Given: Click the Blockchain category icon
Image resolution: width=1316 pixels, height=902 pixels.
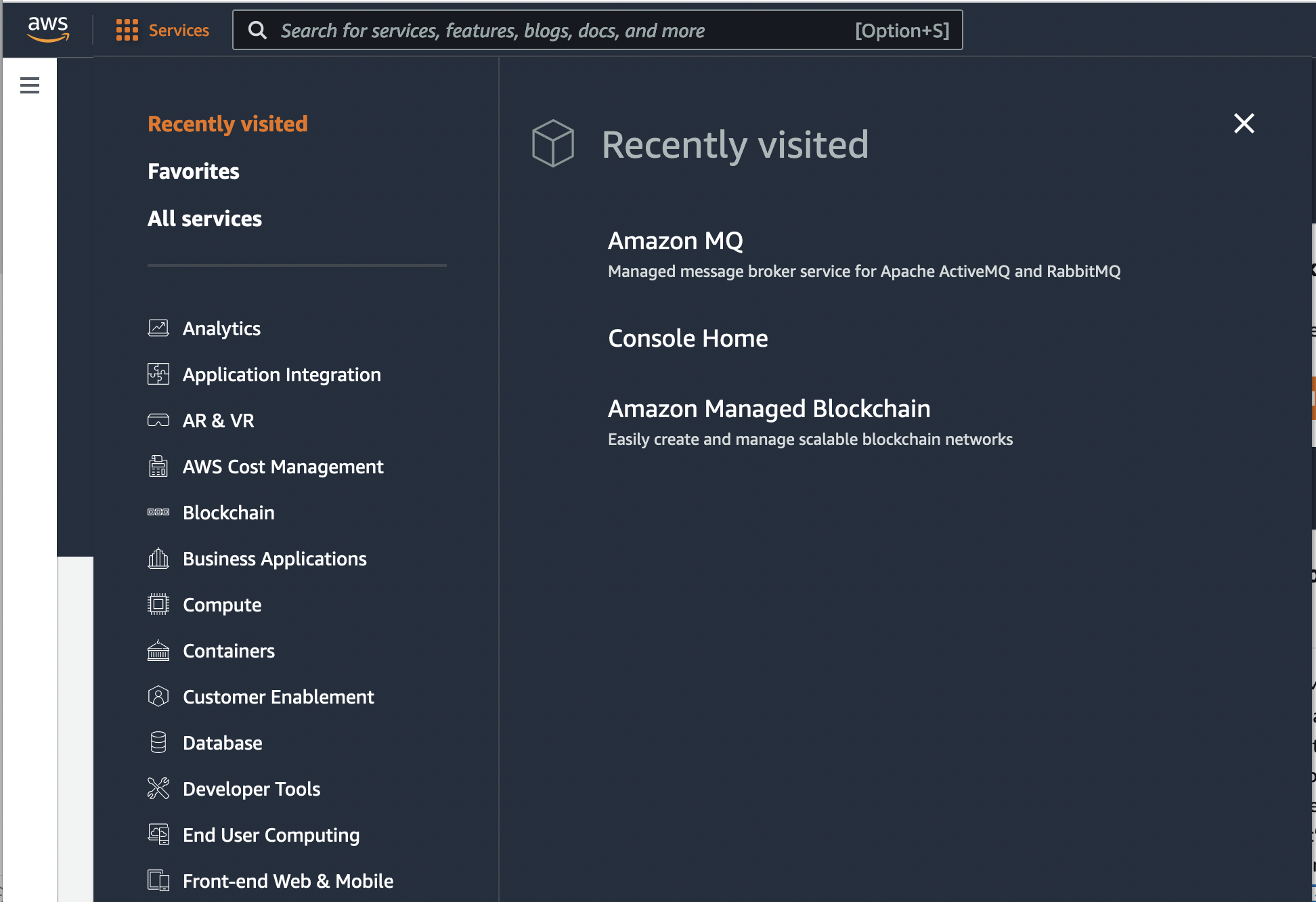Looking at the screenshot, I should [158, 512].
